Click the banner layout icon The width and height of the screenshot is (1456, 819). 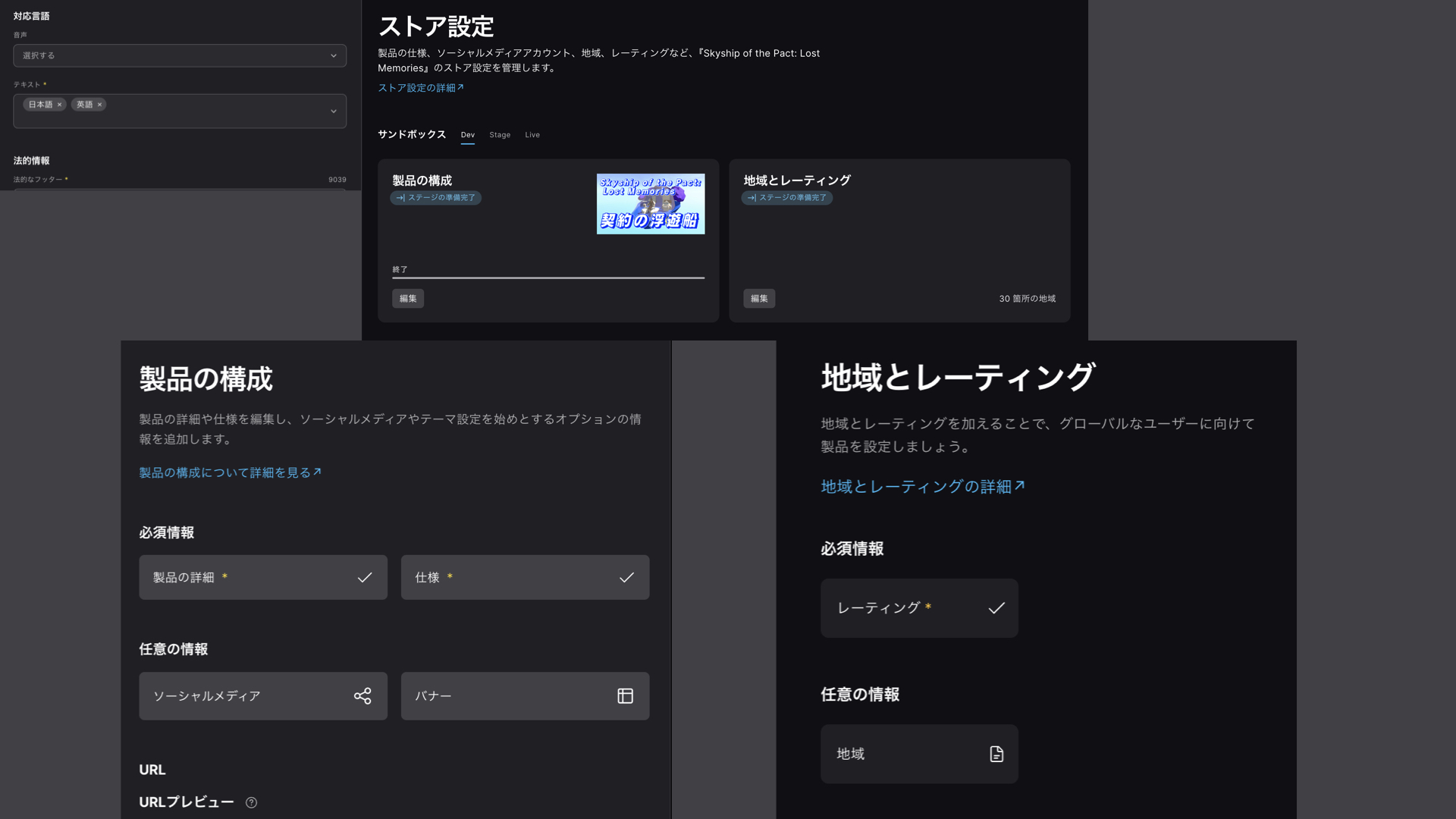[x=625, y=696]
